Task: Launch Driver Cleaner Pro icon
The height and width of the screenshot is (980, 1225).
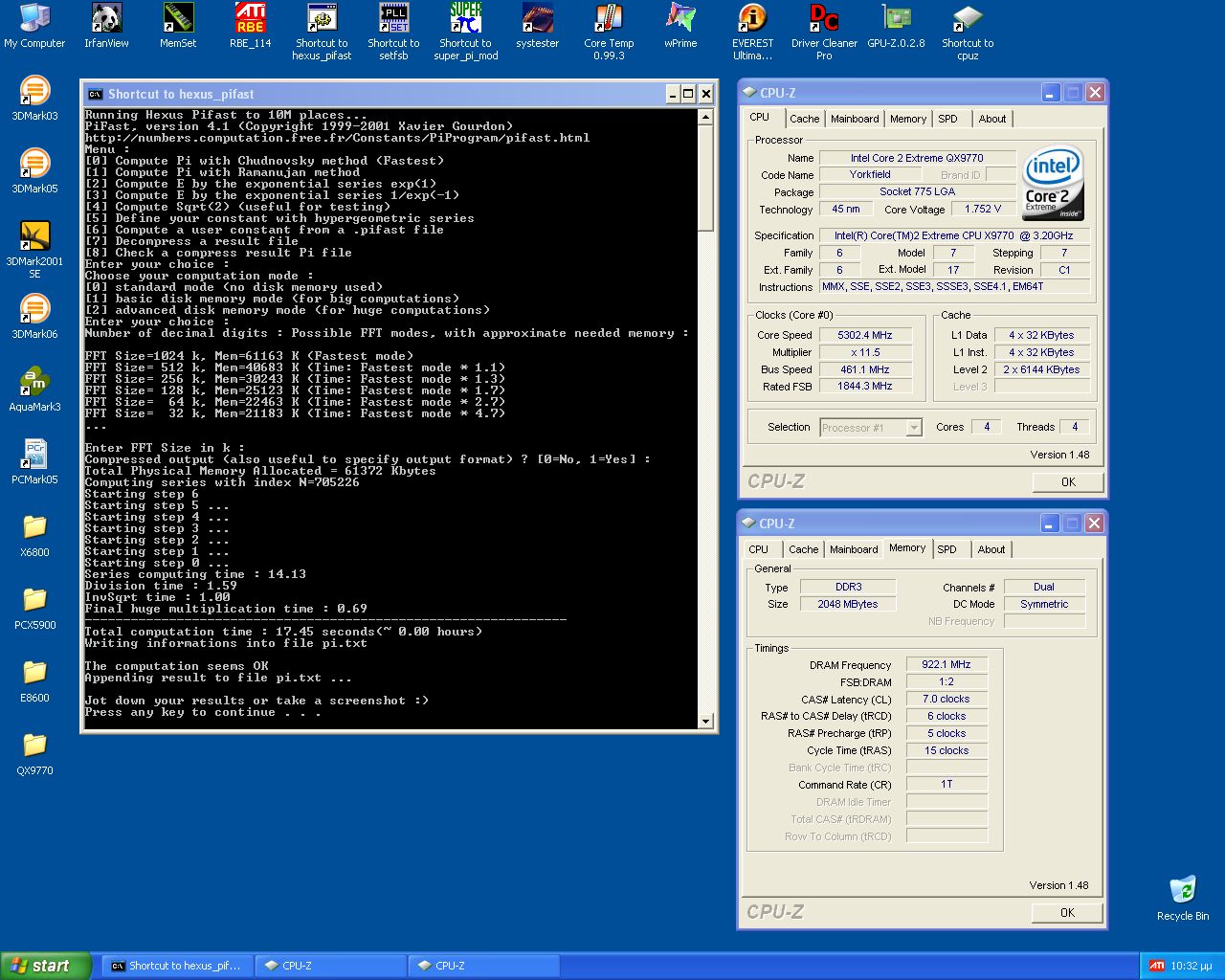Action: coord(824,32)
